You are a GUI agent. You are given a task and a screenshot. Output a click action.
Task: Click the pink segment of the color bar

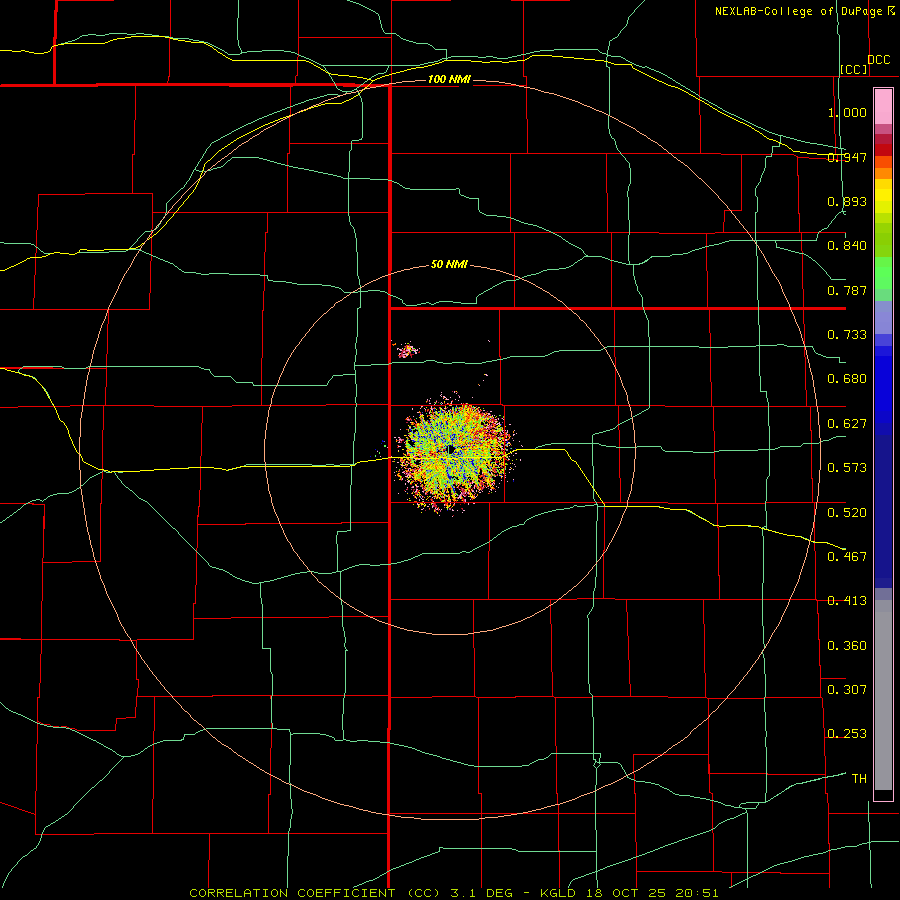click(x=883, y=107)
